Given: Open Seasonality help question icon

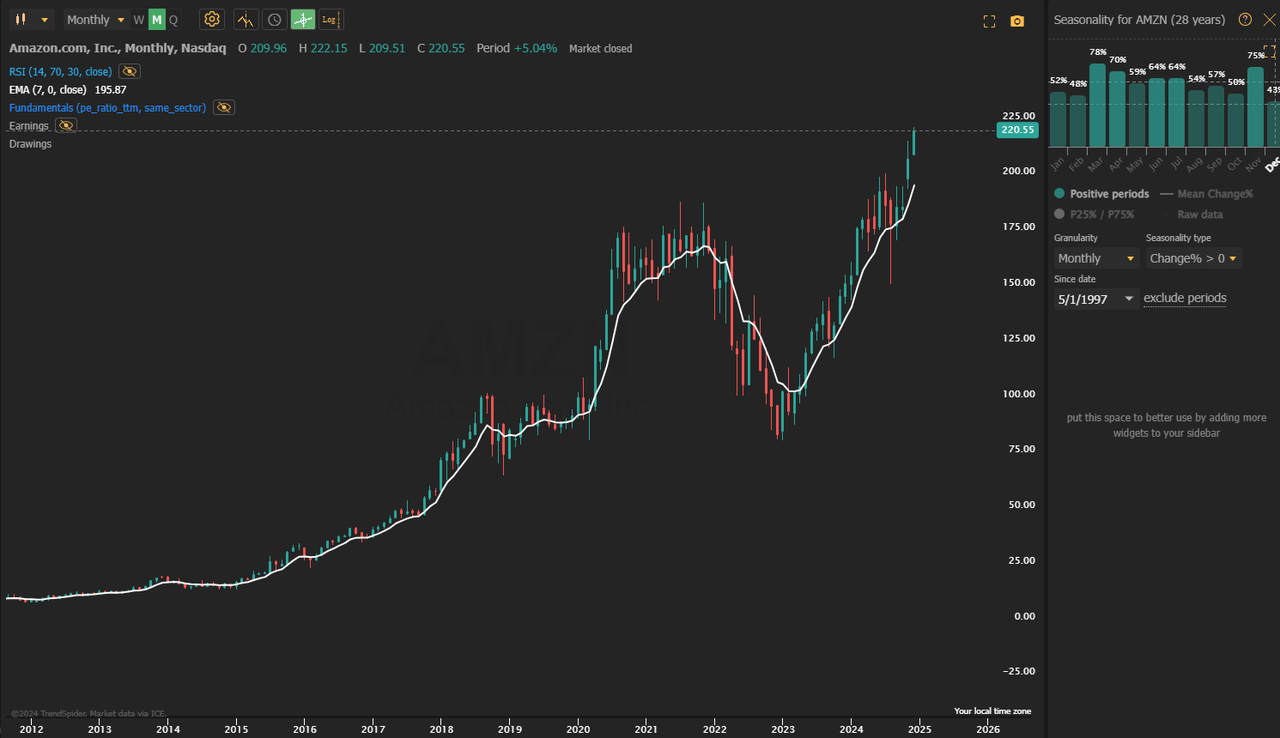Looking at the screenshot, I should [1245, 19].
